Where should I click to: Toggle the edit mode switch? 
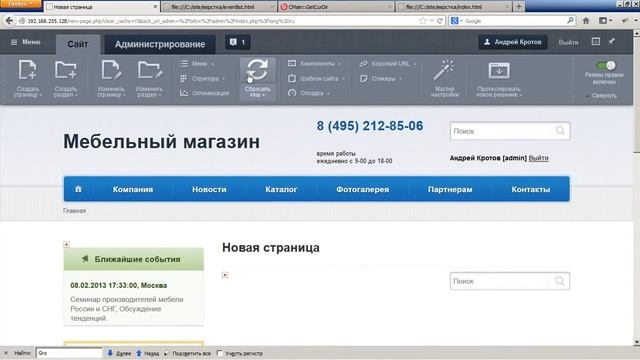pos(606,65)
